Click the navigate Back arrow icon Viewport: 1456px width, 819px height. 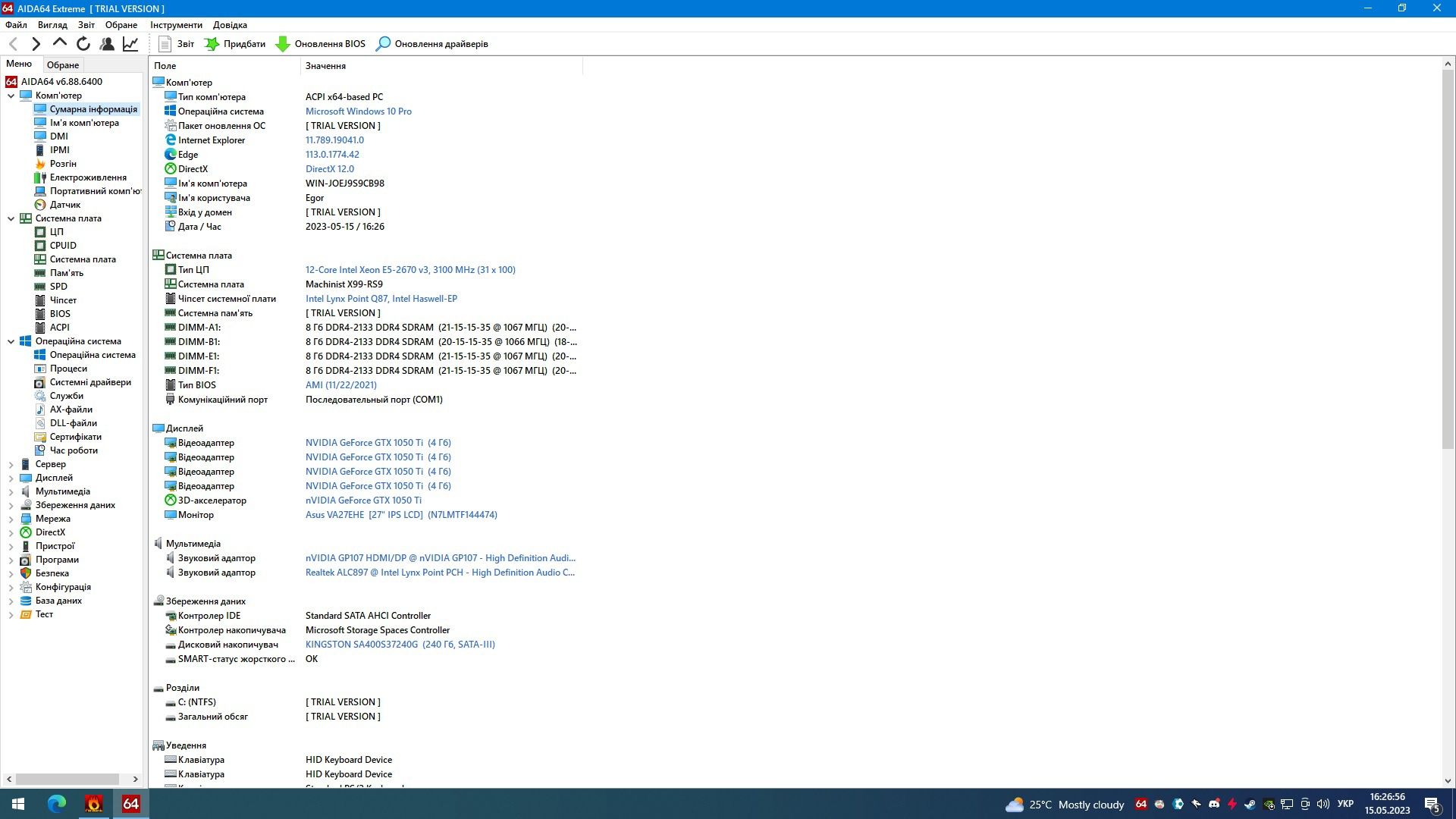(13, 44)
